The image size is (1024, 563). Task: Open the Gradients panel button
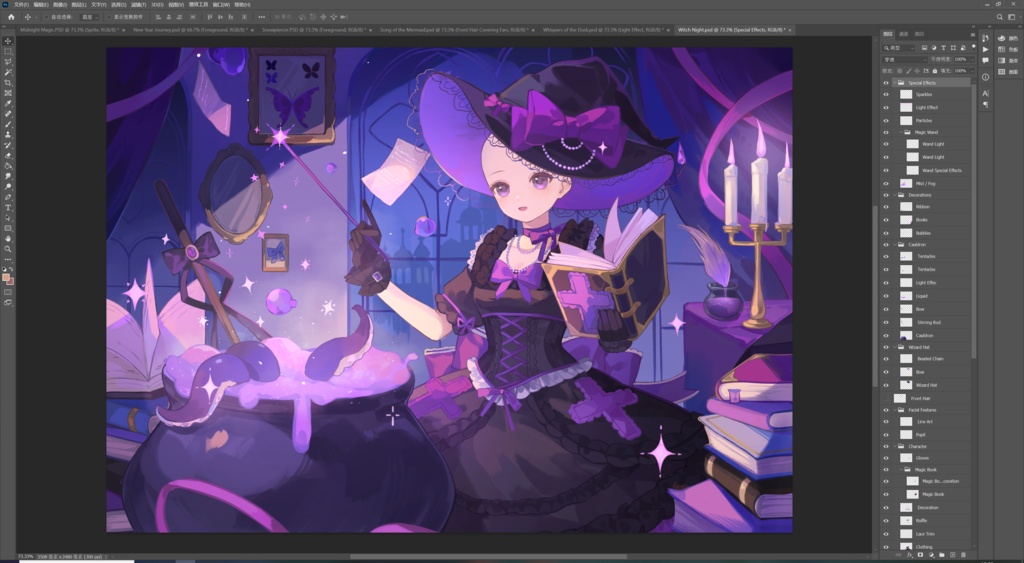(x=1007, y=60)
